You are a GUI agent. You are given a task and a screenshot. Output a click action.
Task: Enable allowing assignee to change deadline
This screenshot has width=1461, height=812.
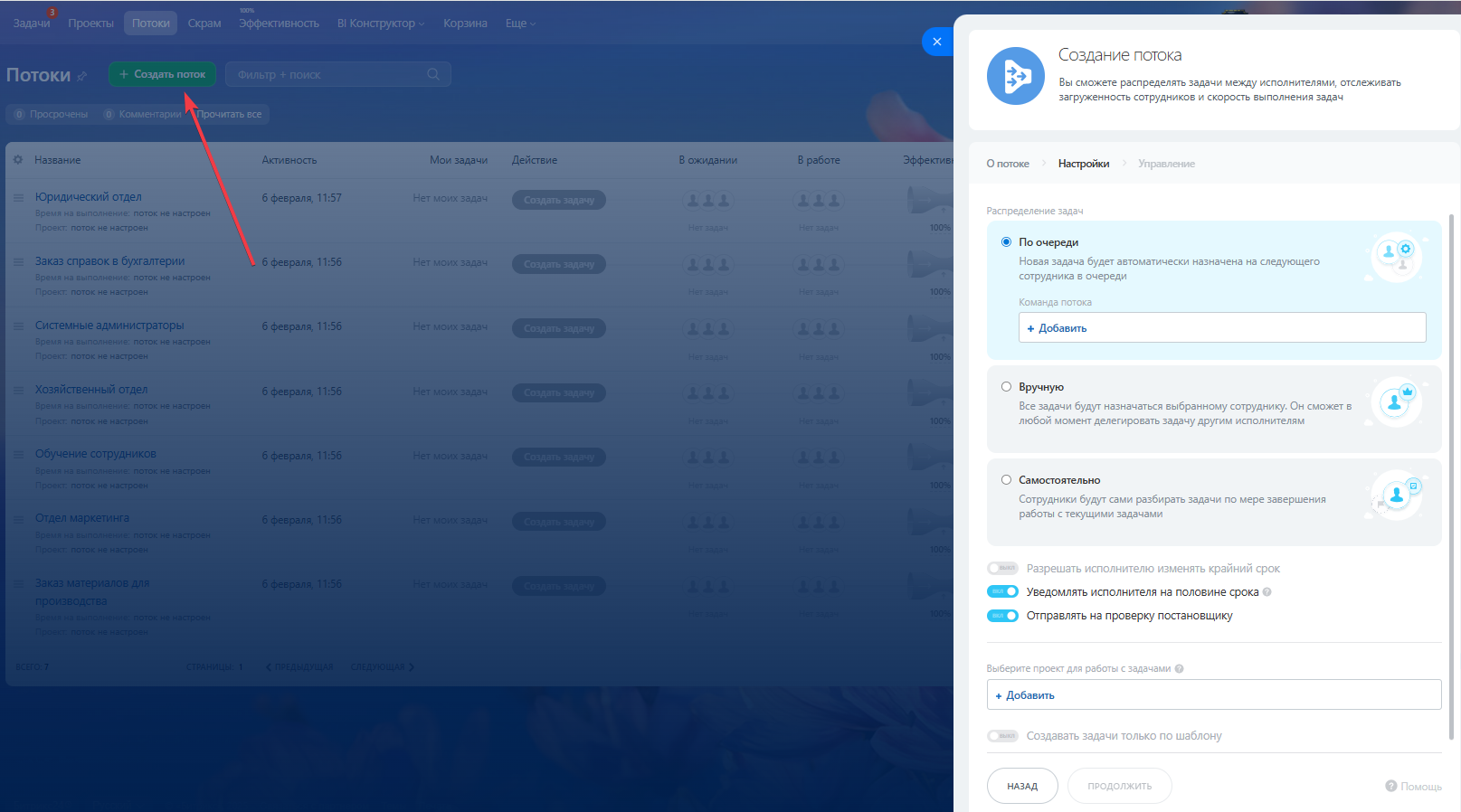[x=1002, y=569]
